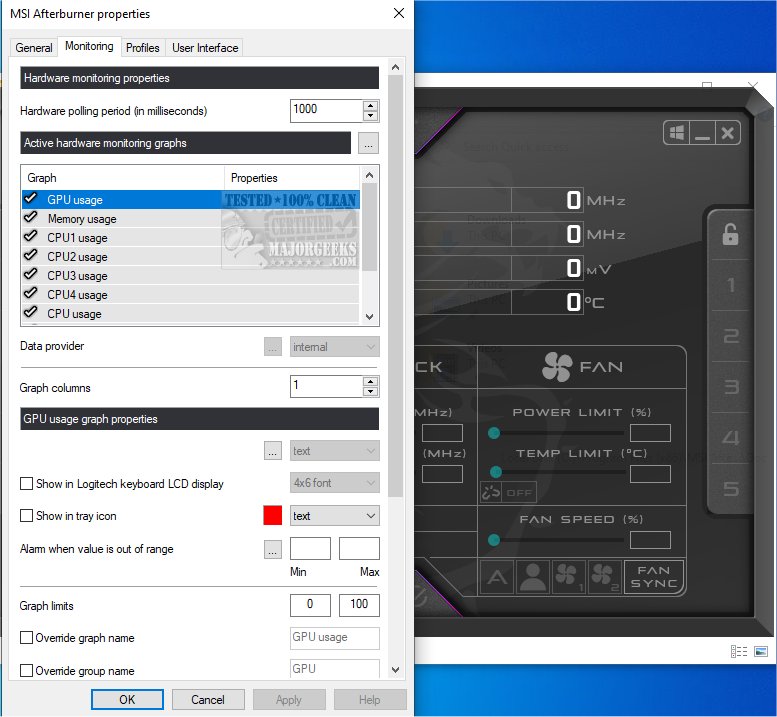Uncheck the CPU3 usage graph checkmark
Image resolution: width=777 pixels, height=717 pixels.
[31, 275]
